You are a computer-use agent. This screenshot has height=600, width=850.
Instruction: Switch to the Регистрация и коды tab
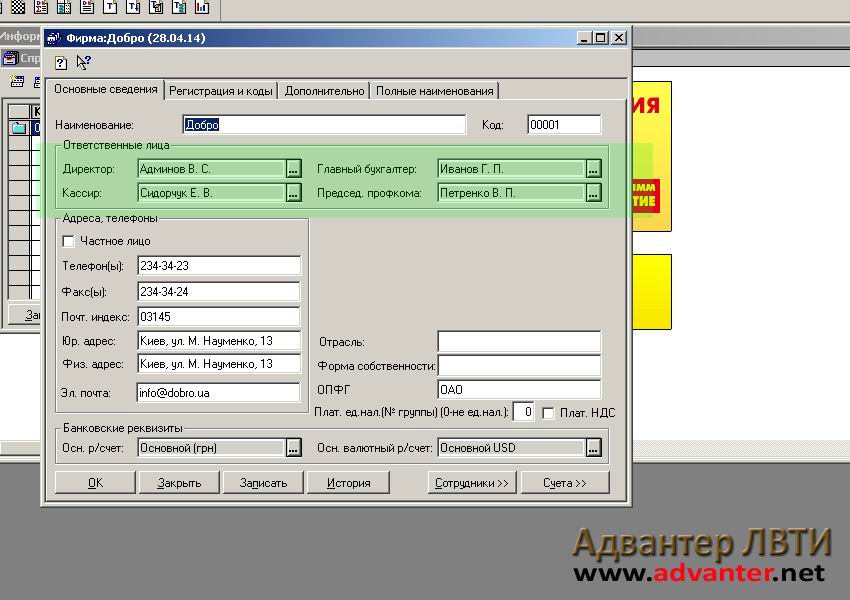pyautogui.click(x=221, y=91)
